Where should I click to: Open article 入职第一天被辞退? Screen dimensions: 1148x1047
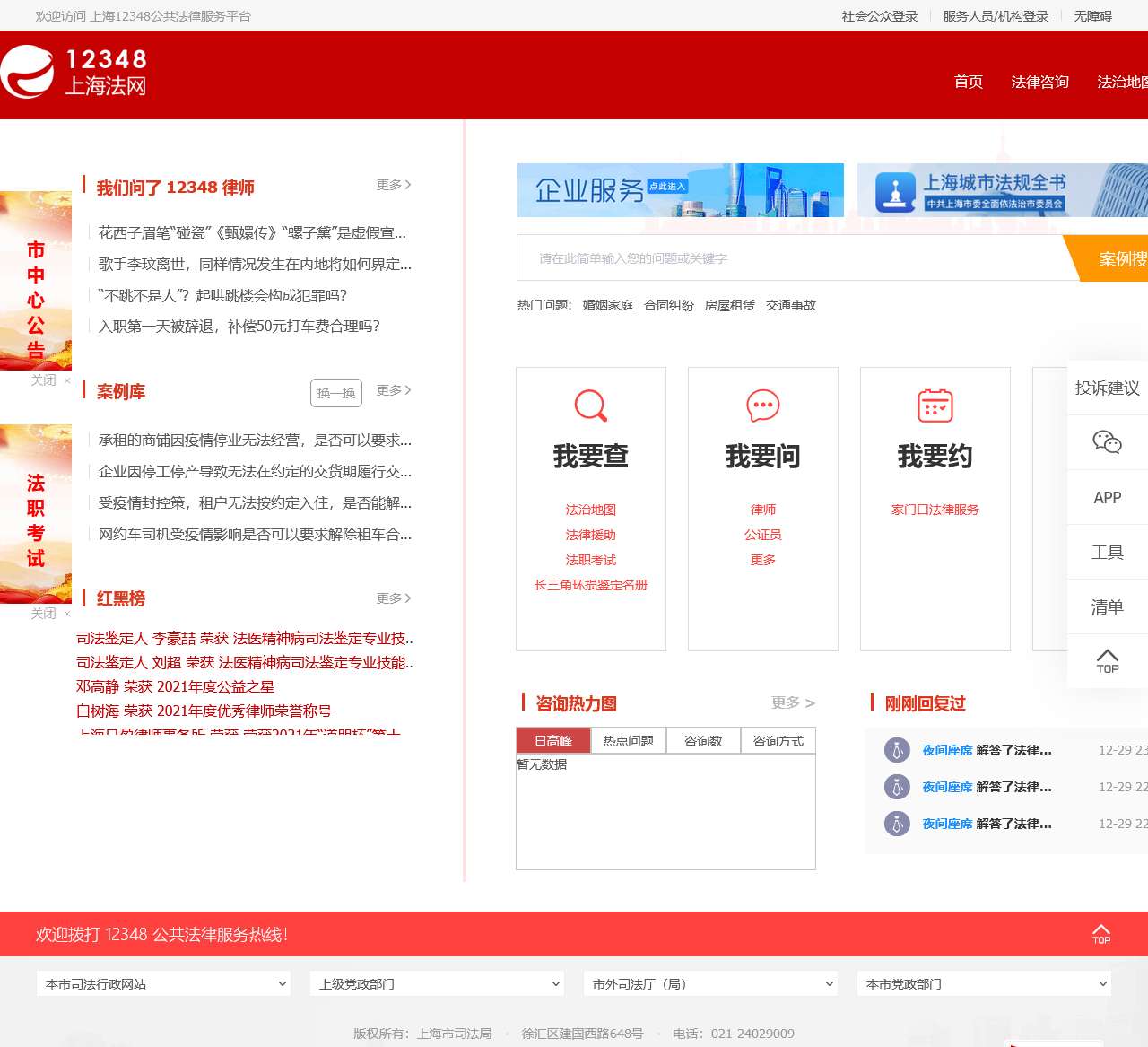(x=239, y=327)
